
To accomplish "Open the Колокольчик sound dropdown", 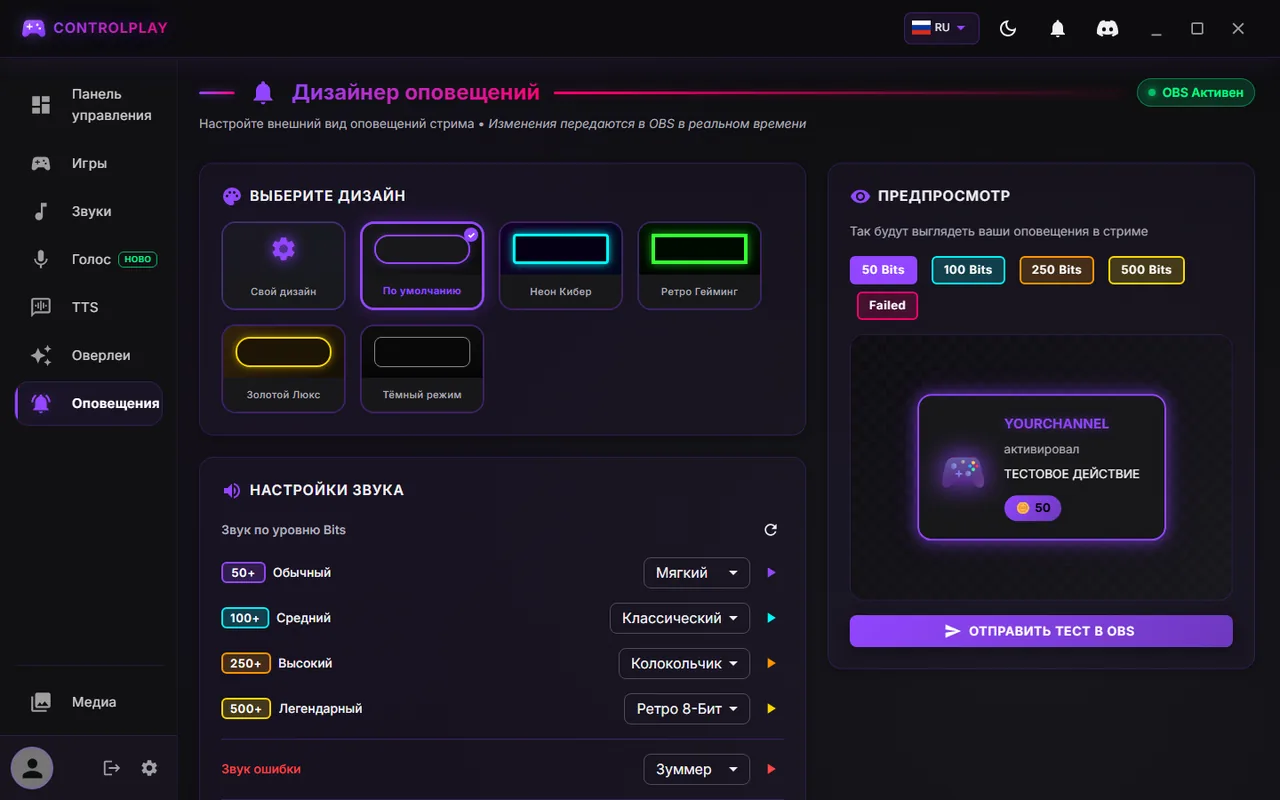I will tap(684, 663).
